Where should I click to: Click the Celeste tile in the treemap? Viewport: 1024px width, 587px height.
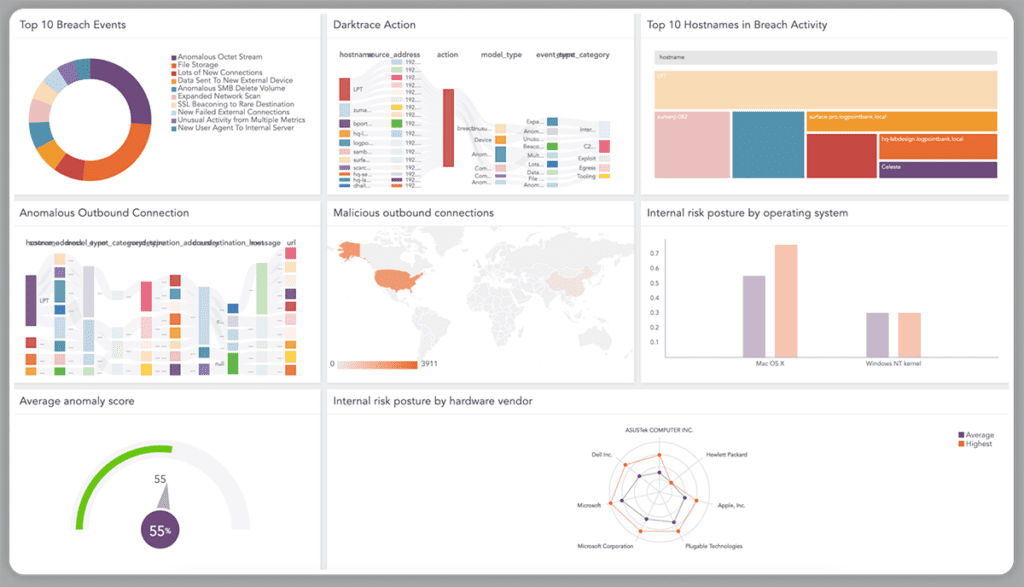(937, 170)
